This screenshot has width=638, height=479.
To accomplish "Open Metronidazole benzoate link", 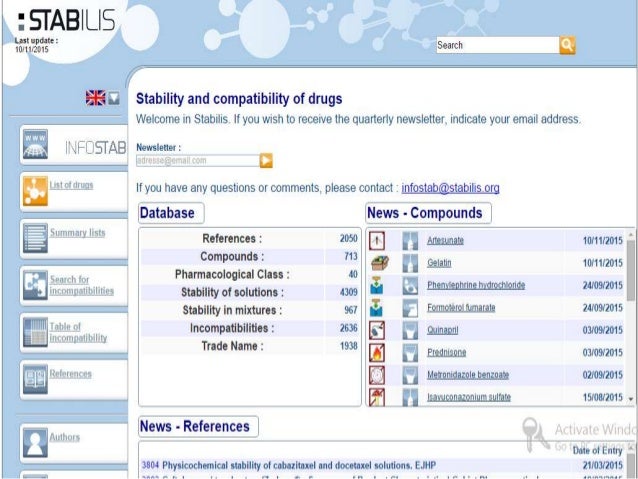I will (468, 375).
